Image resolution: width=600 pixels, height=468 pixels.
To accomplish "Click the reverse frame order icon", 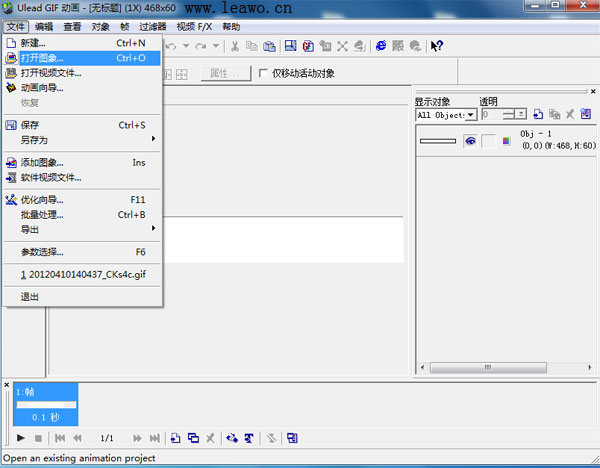I will [x=271, y=438].
